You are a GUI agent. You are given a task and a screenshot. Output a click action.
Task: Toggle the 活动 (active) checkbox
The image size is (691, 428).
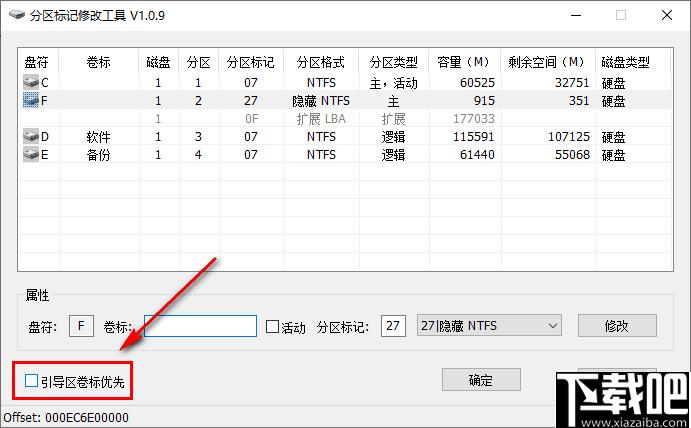pyautogui.click(x=272, y=327)
